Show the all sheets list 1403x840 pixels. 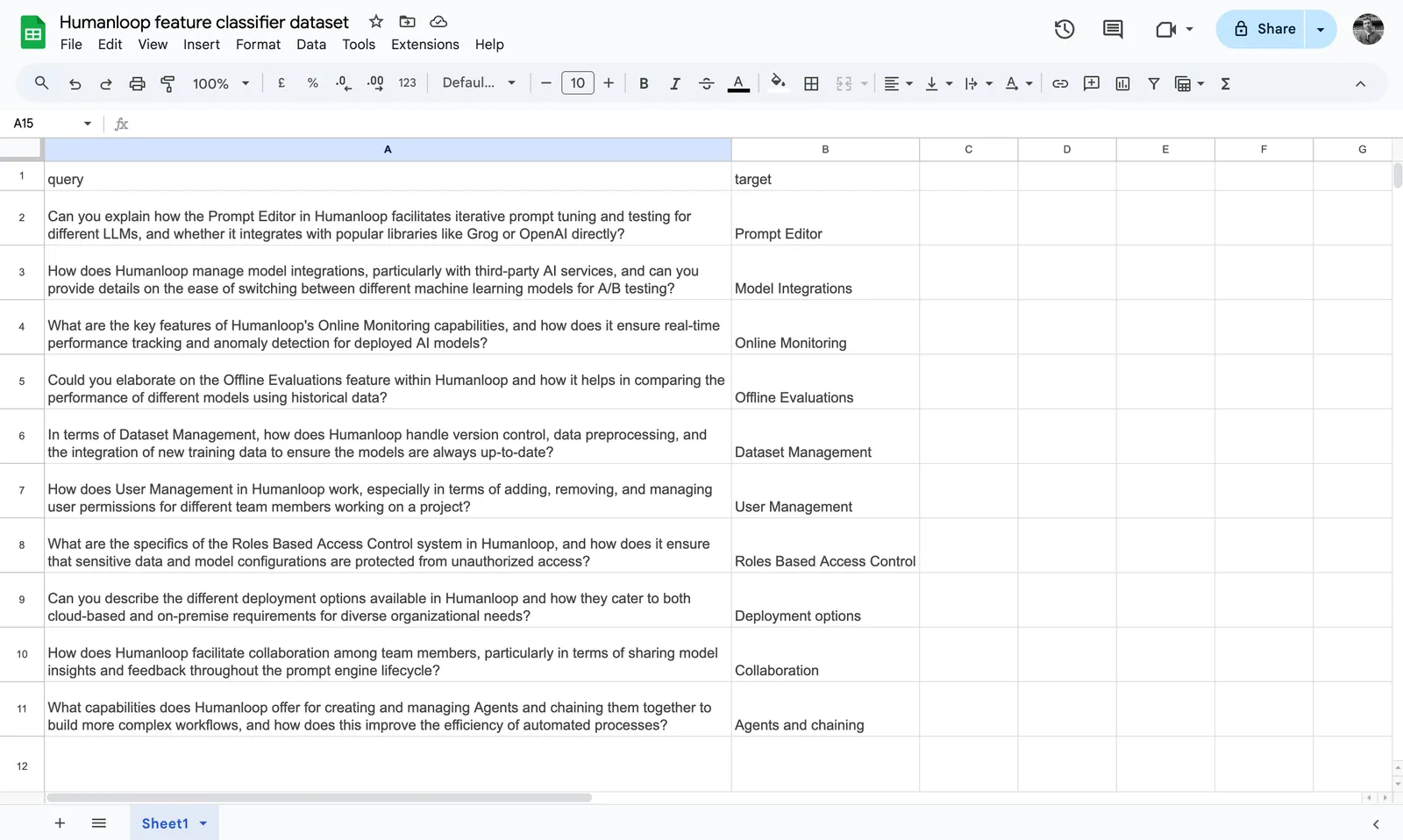pos(99,823)
